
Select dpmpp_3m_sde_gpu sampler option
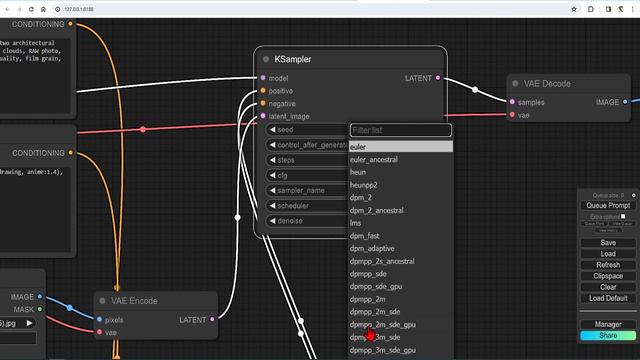tap(401, 350)
